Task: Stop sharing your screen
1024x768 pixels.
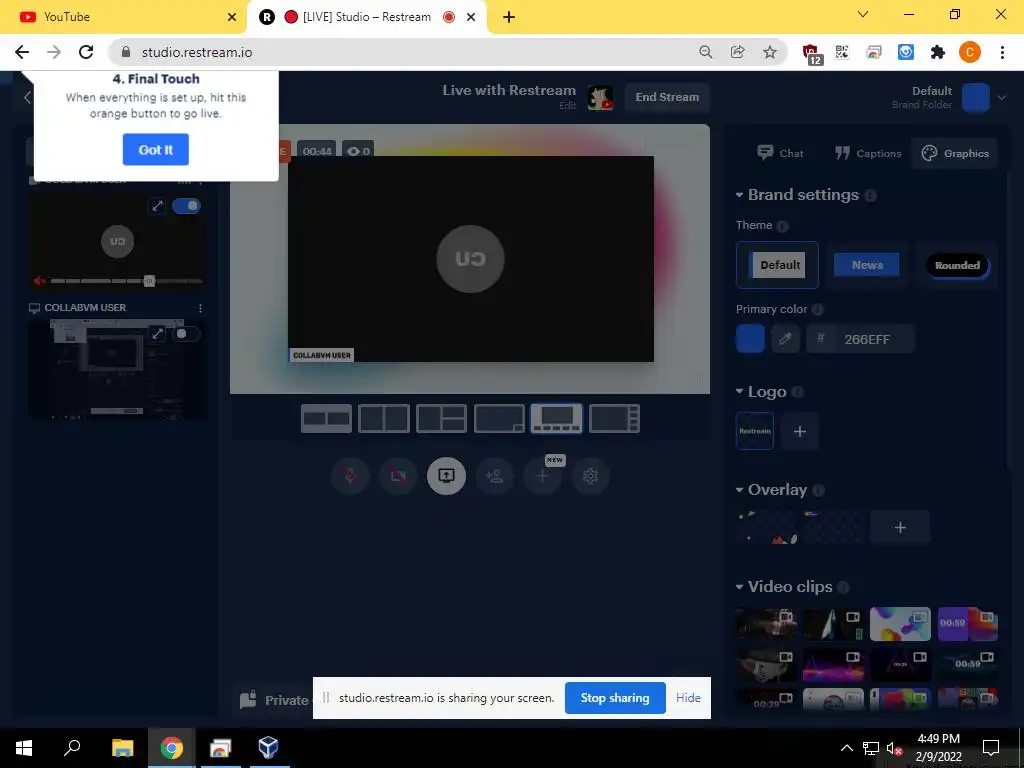Action: click(x=615, y=698)
